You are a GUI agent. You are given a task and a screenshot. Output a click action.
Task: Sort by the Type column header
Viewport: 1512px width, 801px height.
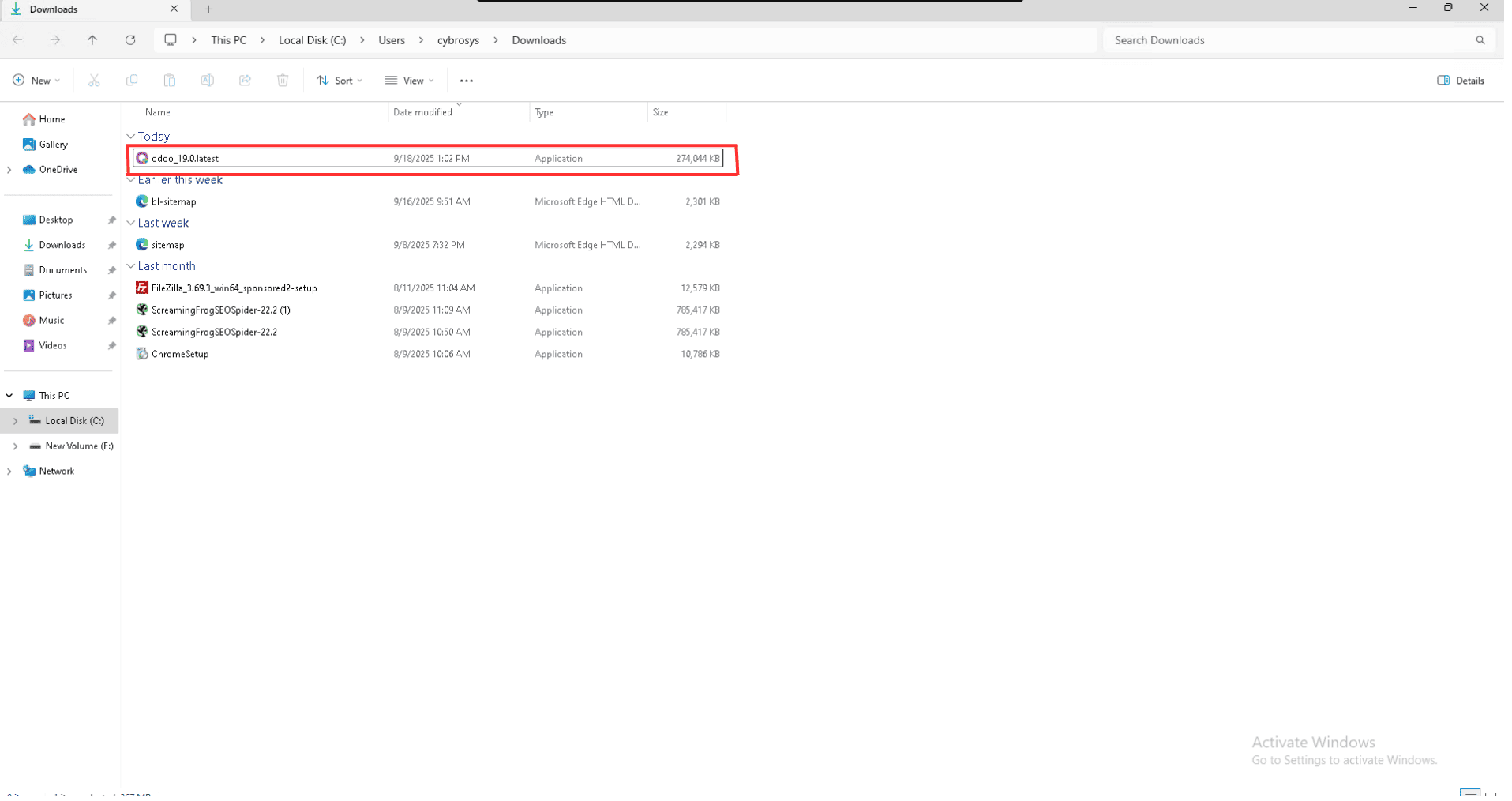point(547,113)
